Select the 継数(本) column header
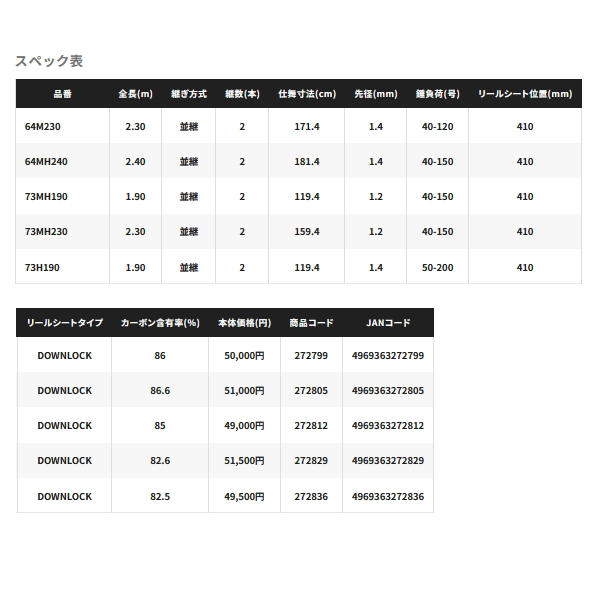Image resolution: width=600 pixels, height=600 pixels. pos(242,94)
